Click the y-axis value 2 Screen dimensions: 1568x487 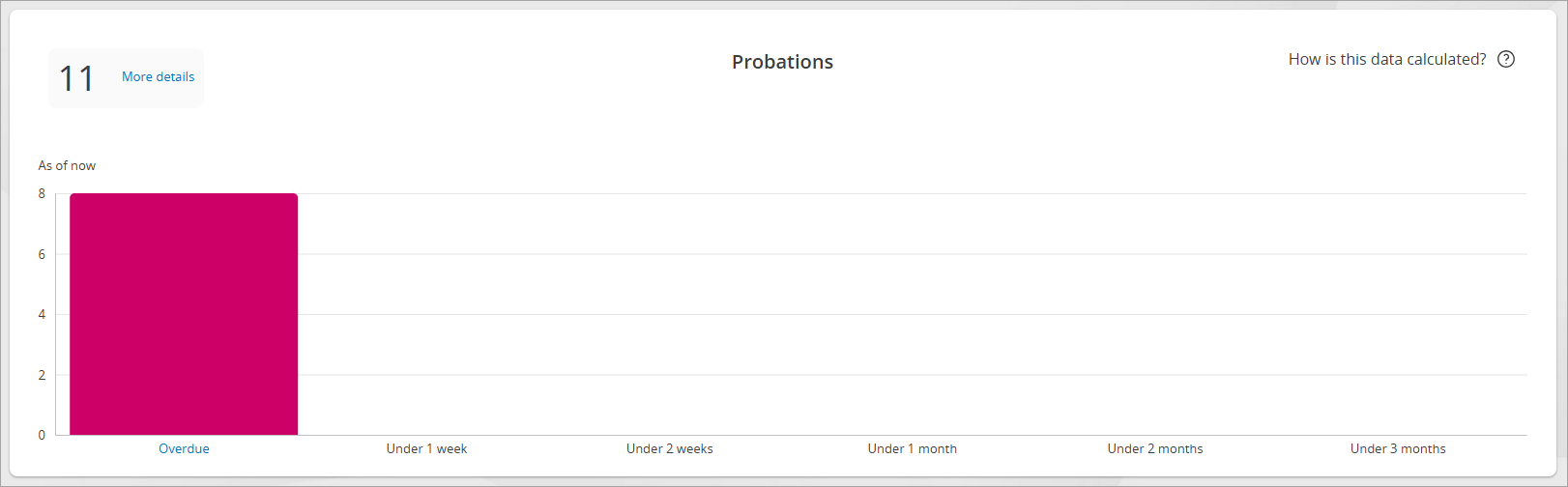pos(42,375)
